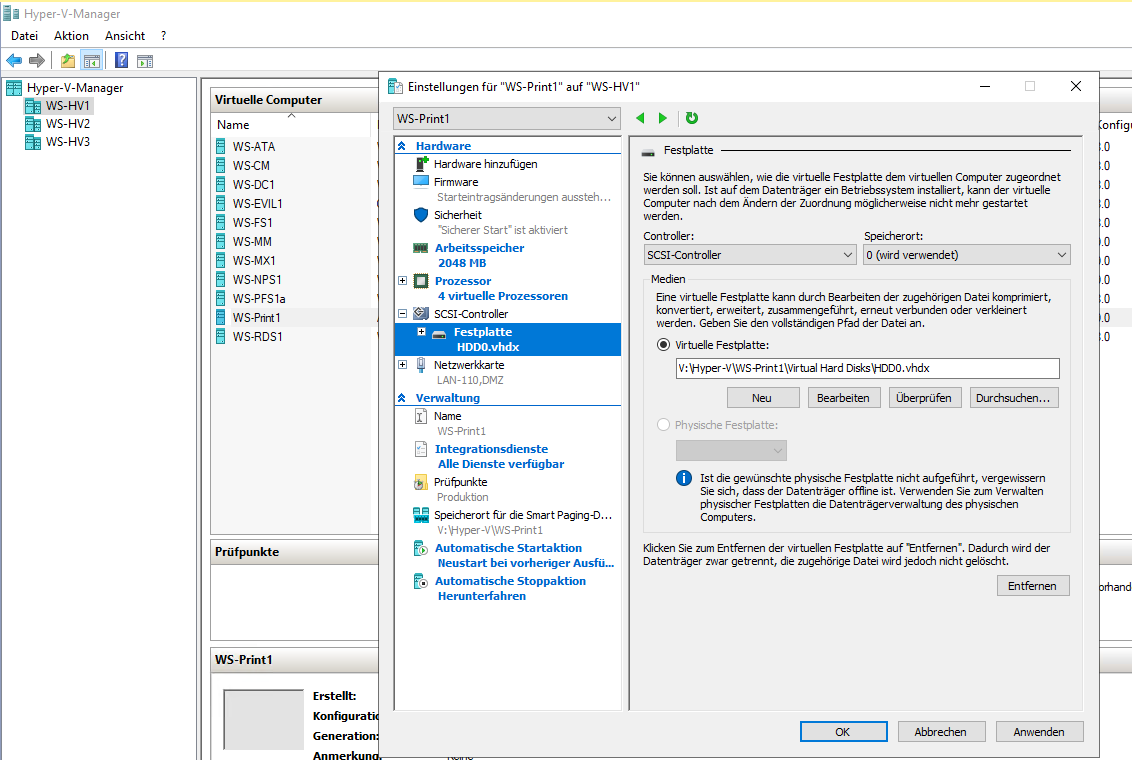Open the Ansicht menu

[125, 35]
